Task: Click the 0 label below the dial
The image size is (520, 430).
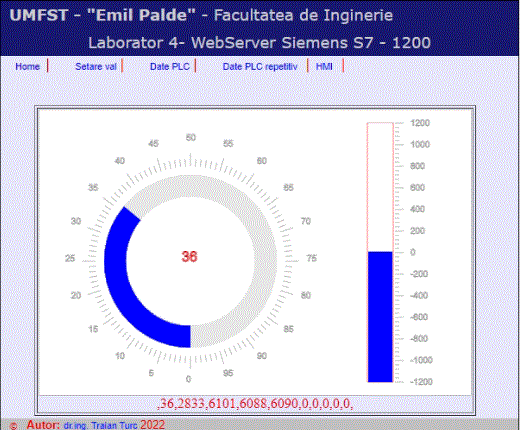Action: point(188,379)
